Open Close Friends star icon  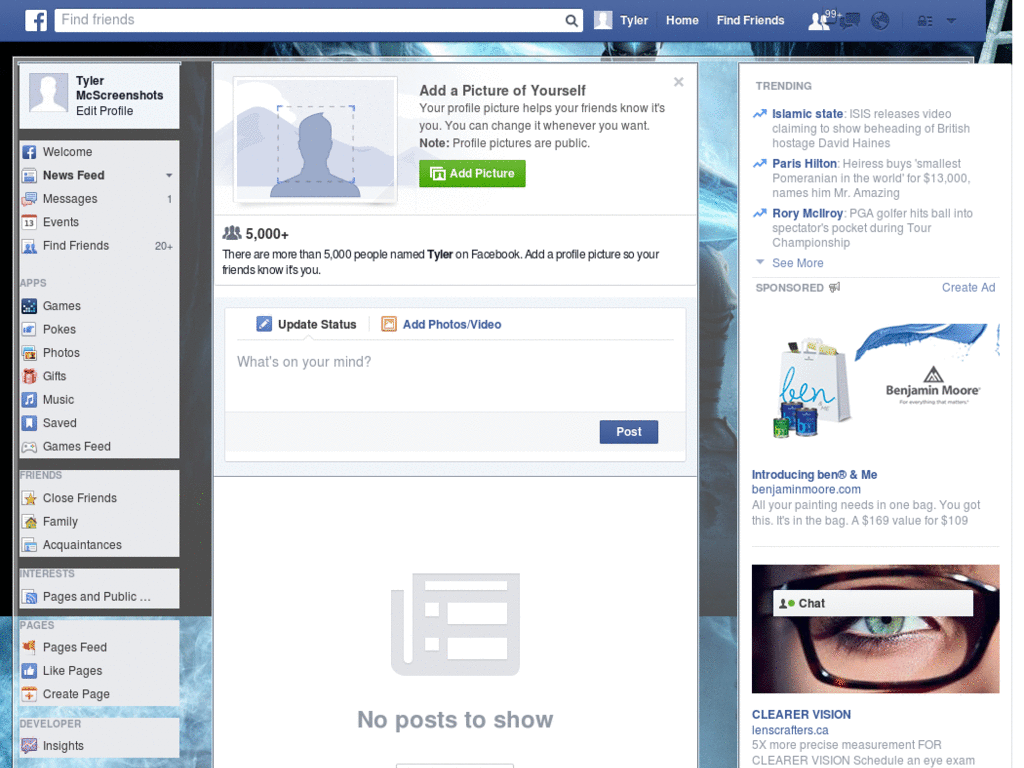[x=29, y=498]
